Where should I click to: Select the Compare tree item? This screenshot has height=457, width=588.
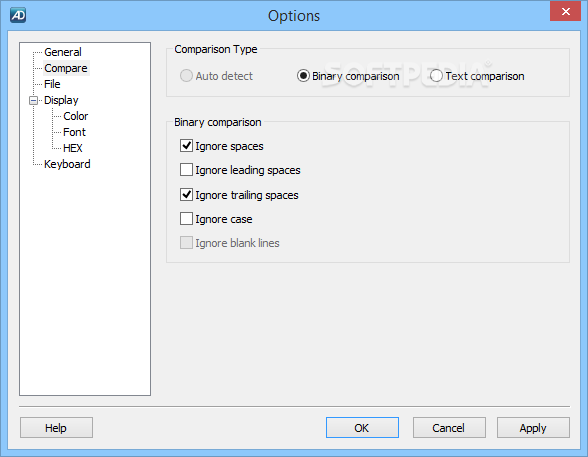click(x=66, y=68)
